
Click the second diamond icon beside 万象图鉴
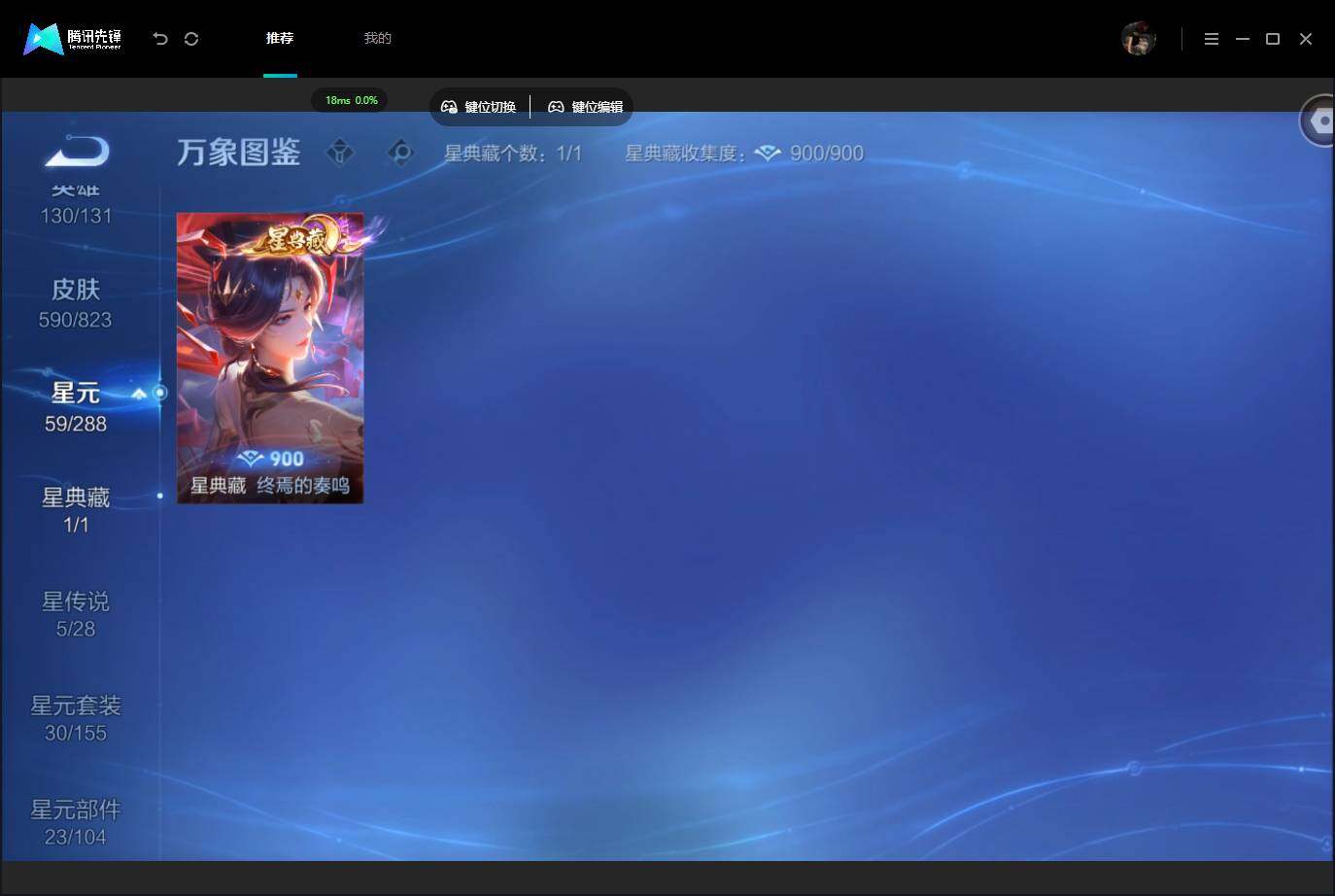[x=400, y=153]
